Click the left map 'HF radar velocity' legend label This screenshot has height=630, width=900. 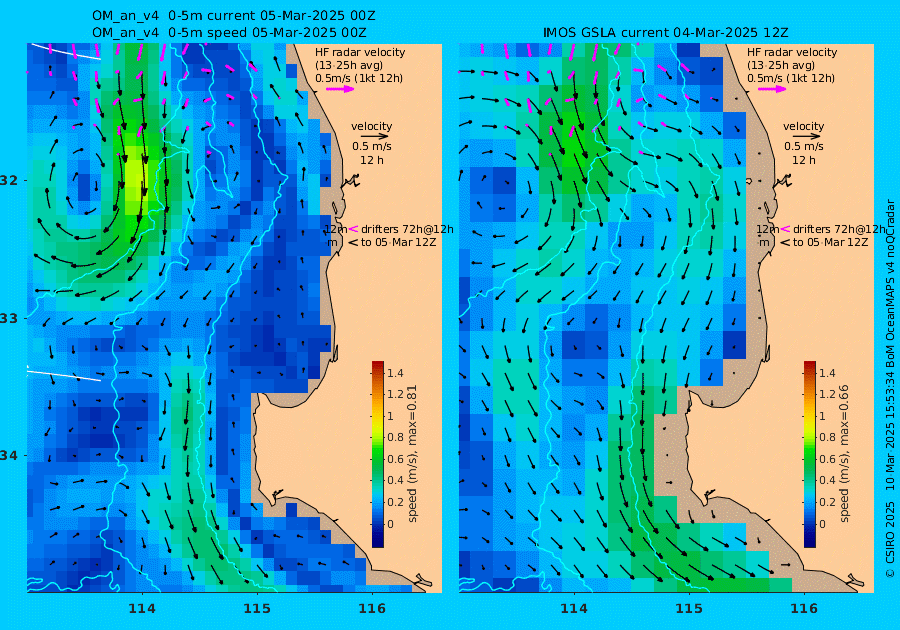pos(360,52)
